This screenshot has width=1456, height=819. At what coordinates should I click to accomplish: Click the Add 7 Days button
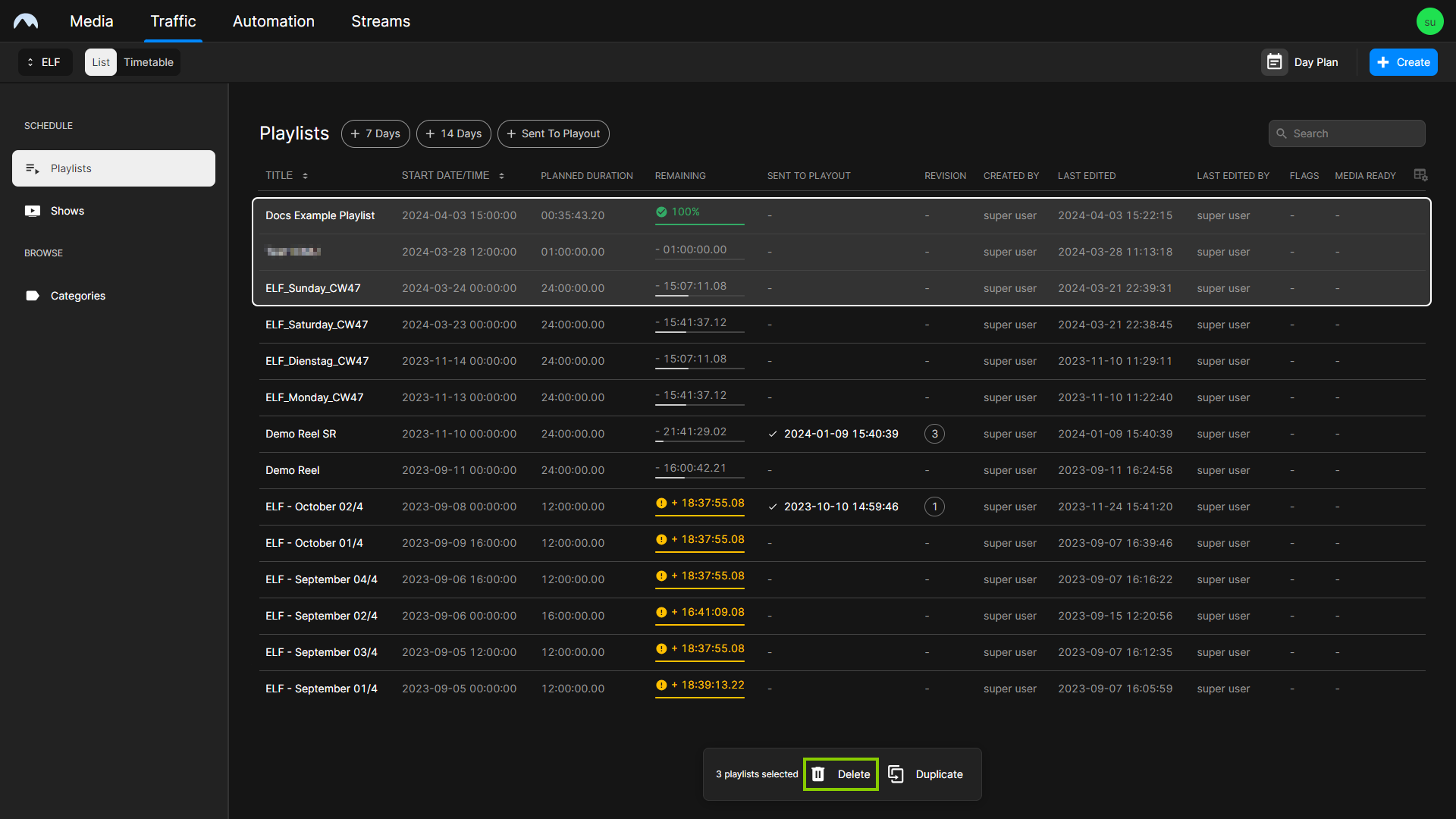376,133
